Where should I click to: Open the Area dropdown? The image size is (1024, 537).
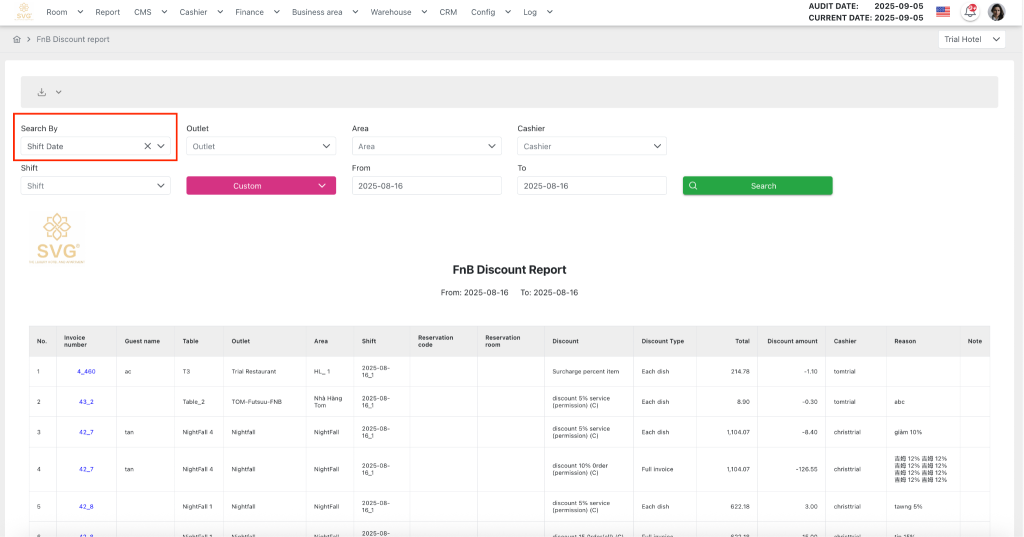coord(426,146)
